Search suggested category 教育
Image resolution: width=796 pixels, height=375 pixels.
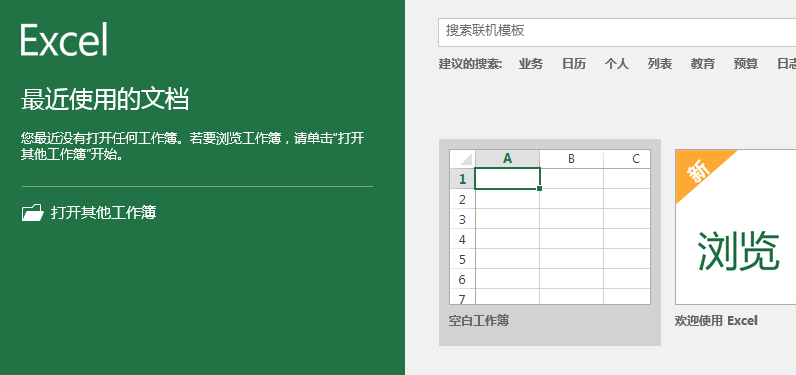click(703, 63)
